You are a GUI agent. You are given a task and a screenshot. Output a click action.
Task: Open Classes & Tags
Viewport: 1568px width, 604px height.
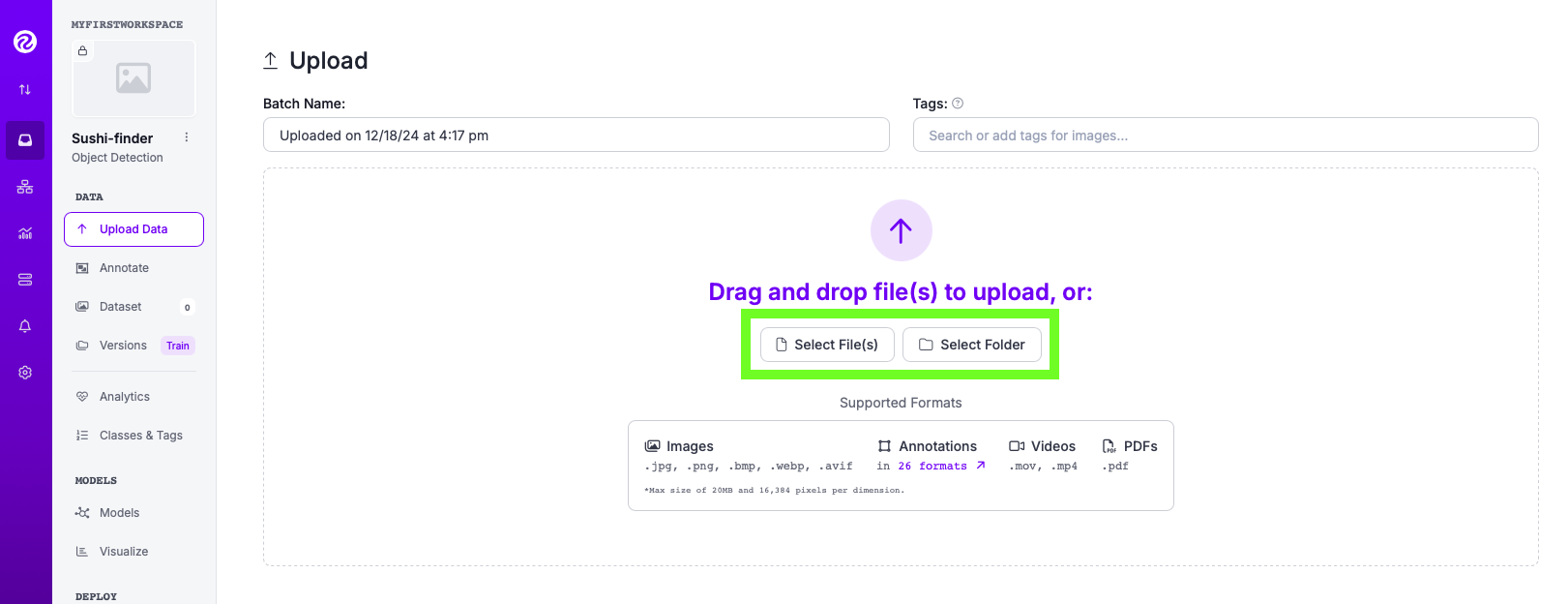(x=133, y=436)
